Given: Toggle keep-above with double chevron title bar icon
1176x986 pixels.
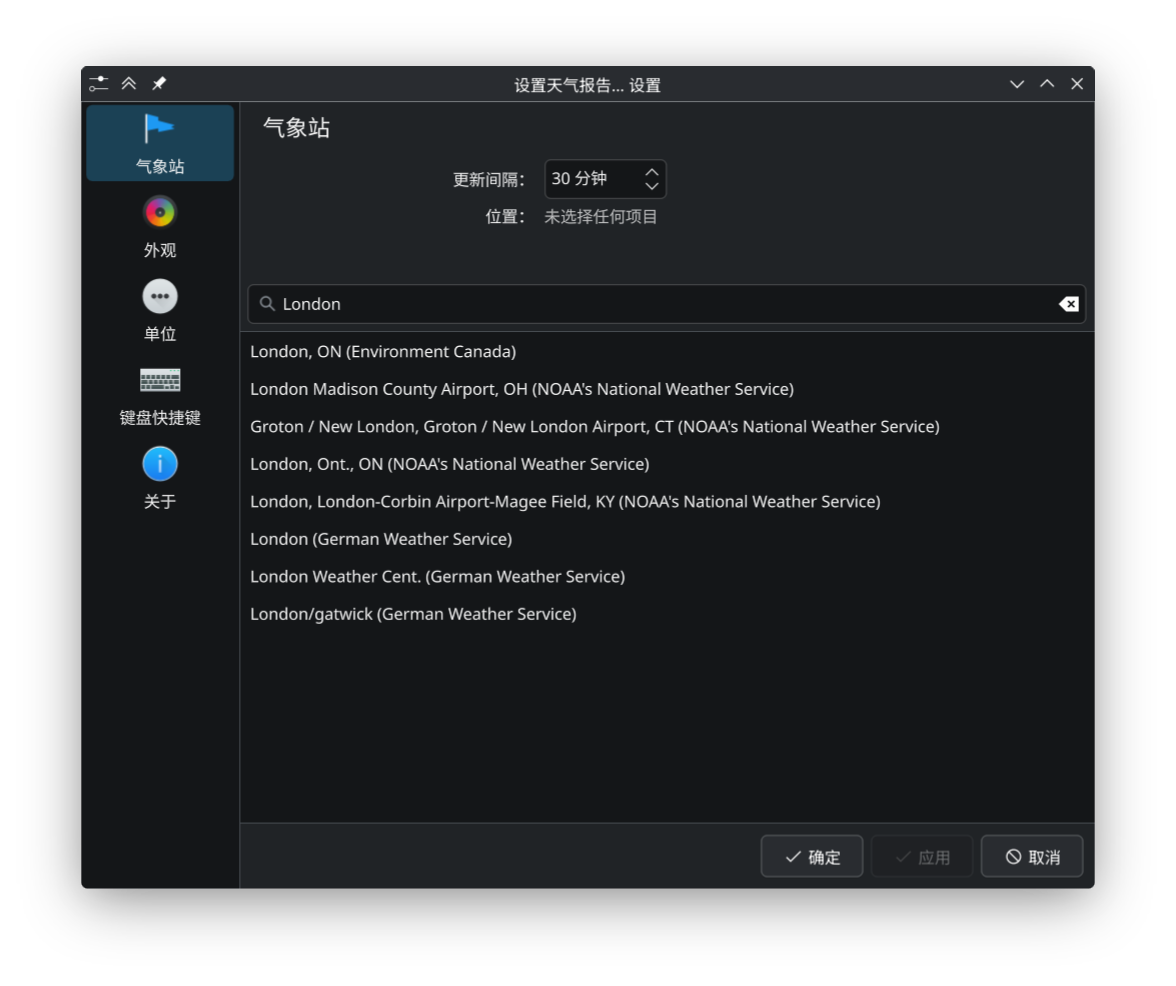Looking at the screenshot, I should (x=129, y=84).
